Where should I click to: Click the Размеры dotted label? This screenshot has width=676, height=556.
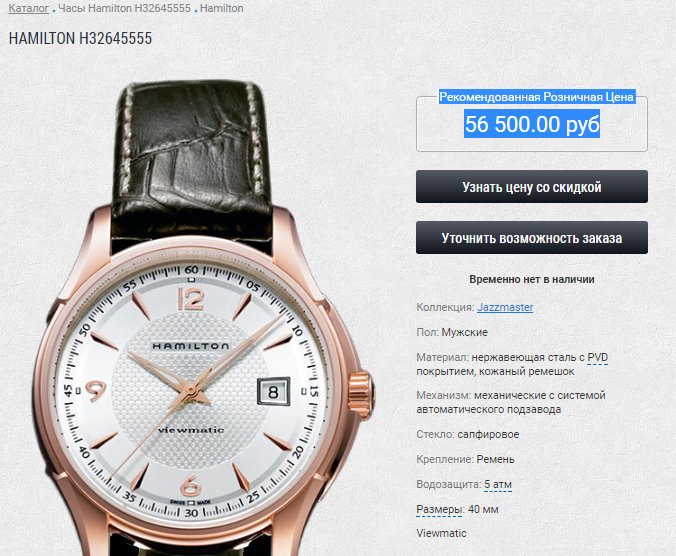(439, 509)
